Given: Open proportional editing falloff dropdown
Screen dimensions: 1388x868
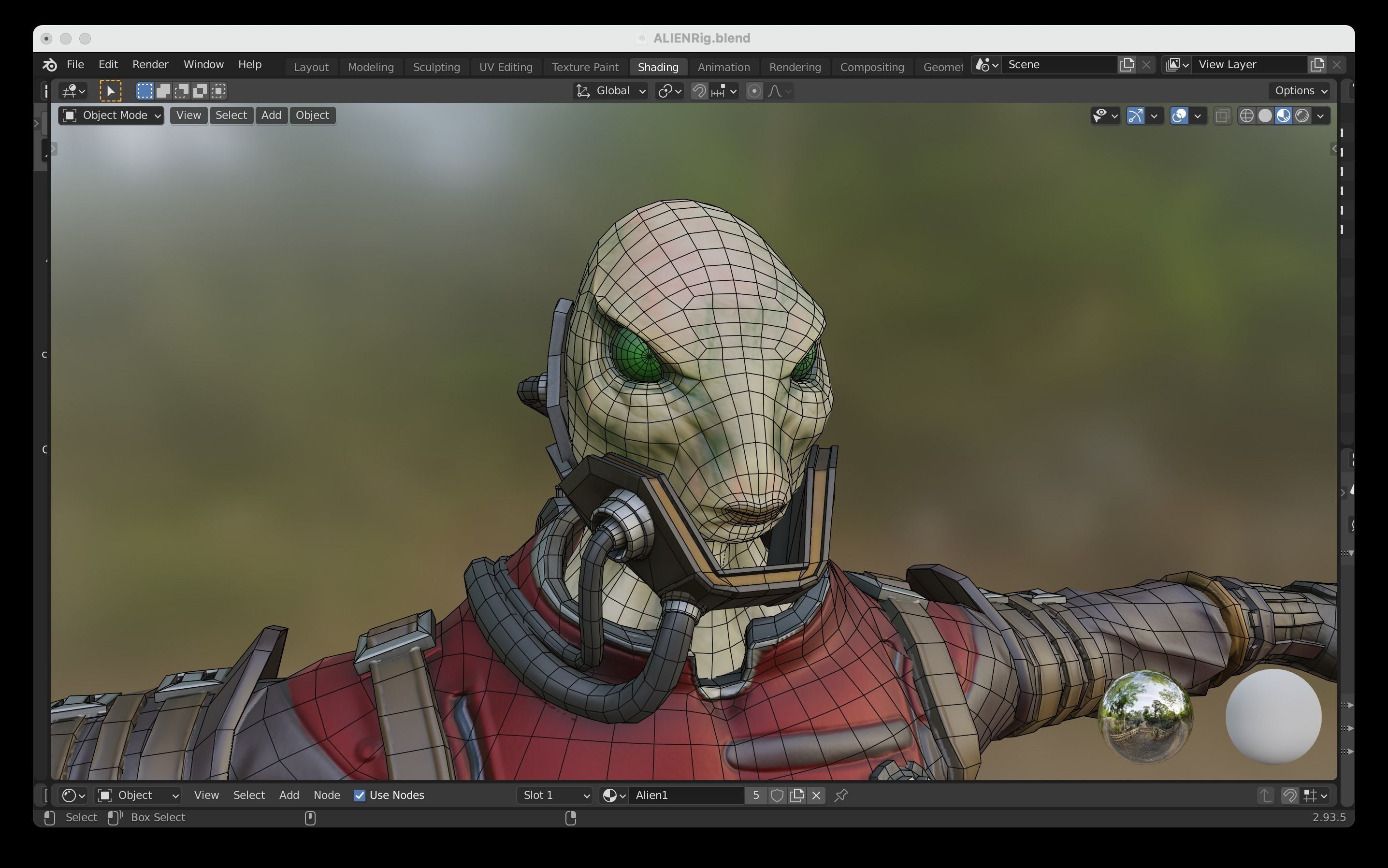Looking at the screenshot, I should [780, 91].
